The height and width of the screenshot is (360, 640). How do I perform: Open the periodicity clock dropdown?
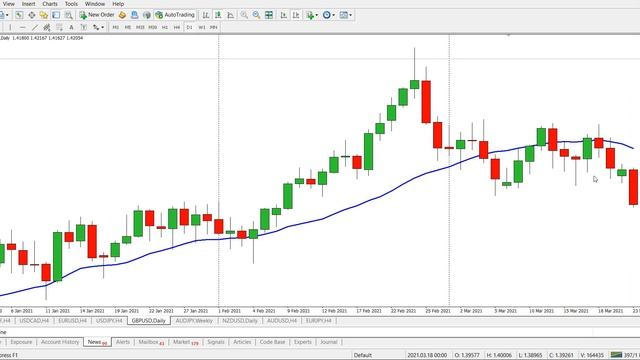coord(329,15)
